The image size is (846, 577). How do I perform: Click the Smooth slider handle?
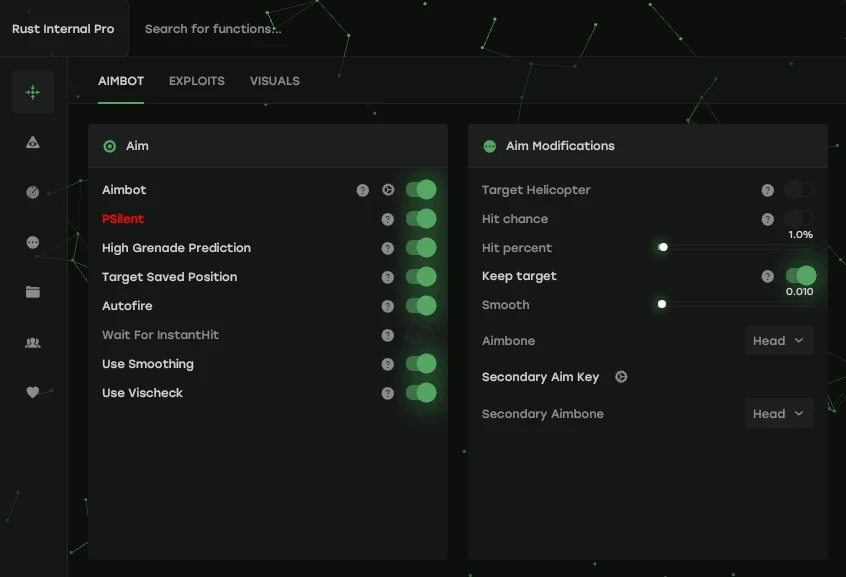tap(662, 304)
